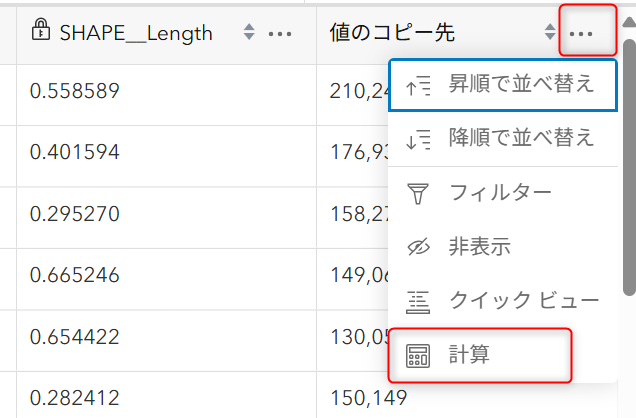Select 降順で並べ替え menu item

503,139
